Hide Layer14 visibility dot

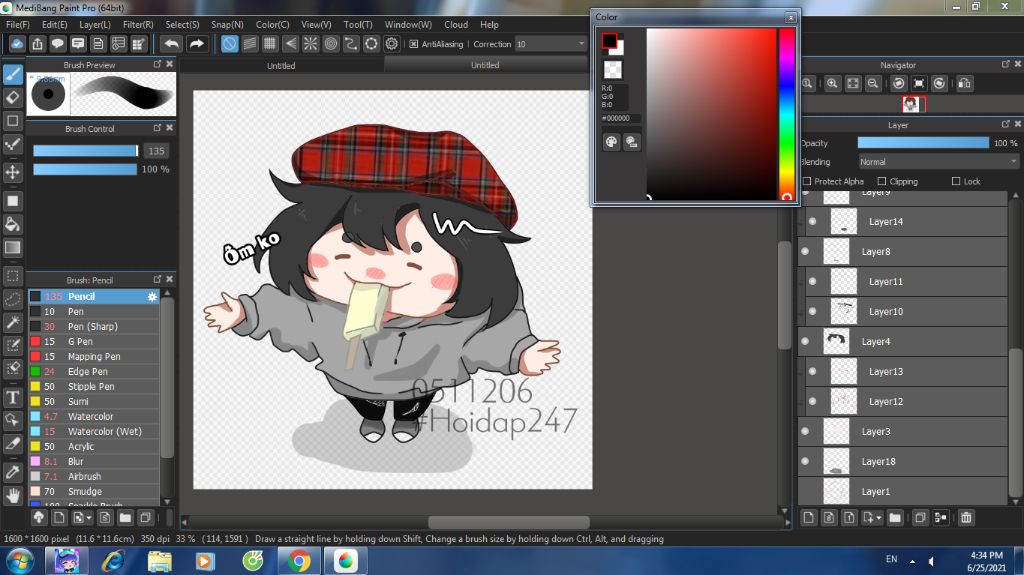click(x=812, y=222)
